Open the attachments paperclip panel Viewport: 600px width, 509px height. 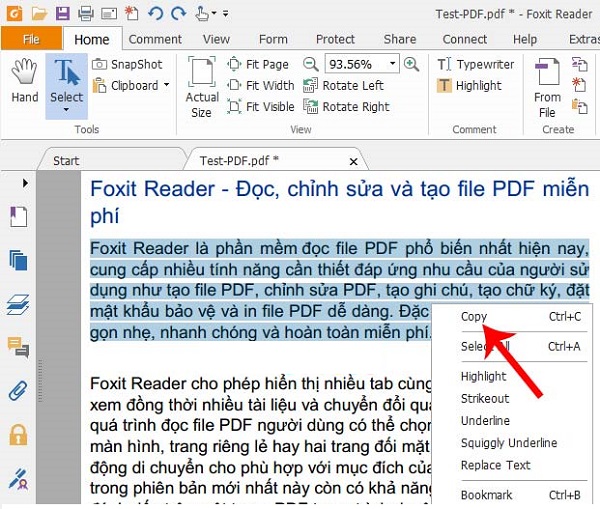click(x=18, y=391)
